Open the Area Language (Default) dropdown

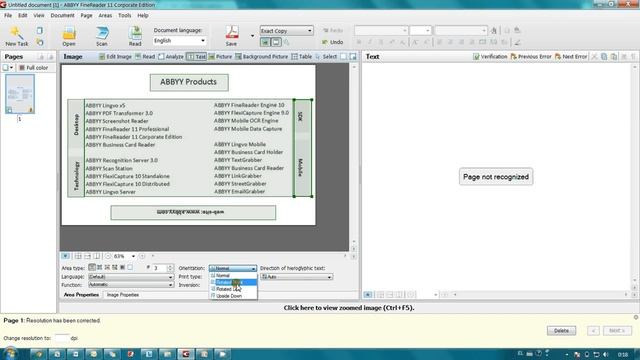pos(131,277)
